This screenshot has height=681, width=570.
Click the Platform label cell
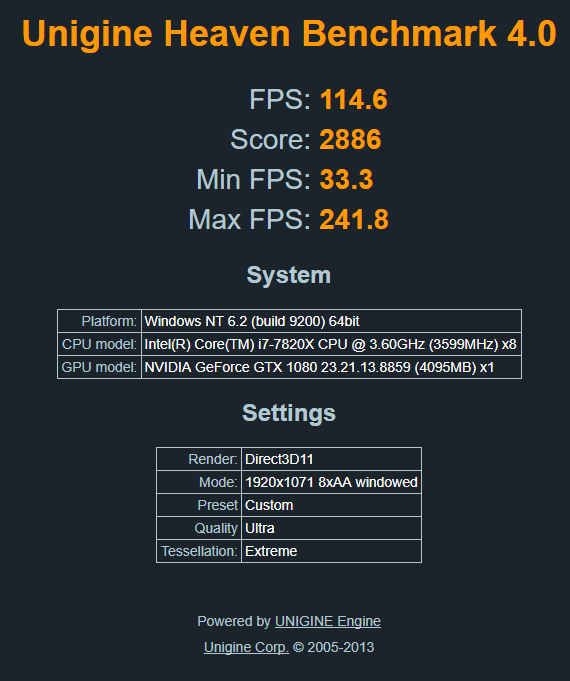(x=99, y=321)
